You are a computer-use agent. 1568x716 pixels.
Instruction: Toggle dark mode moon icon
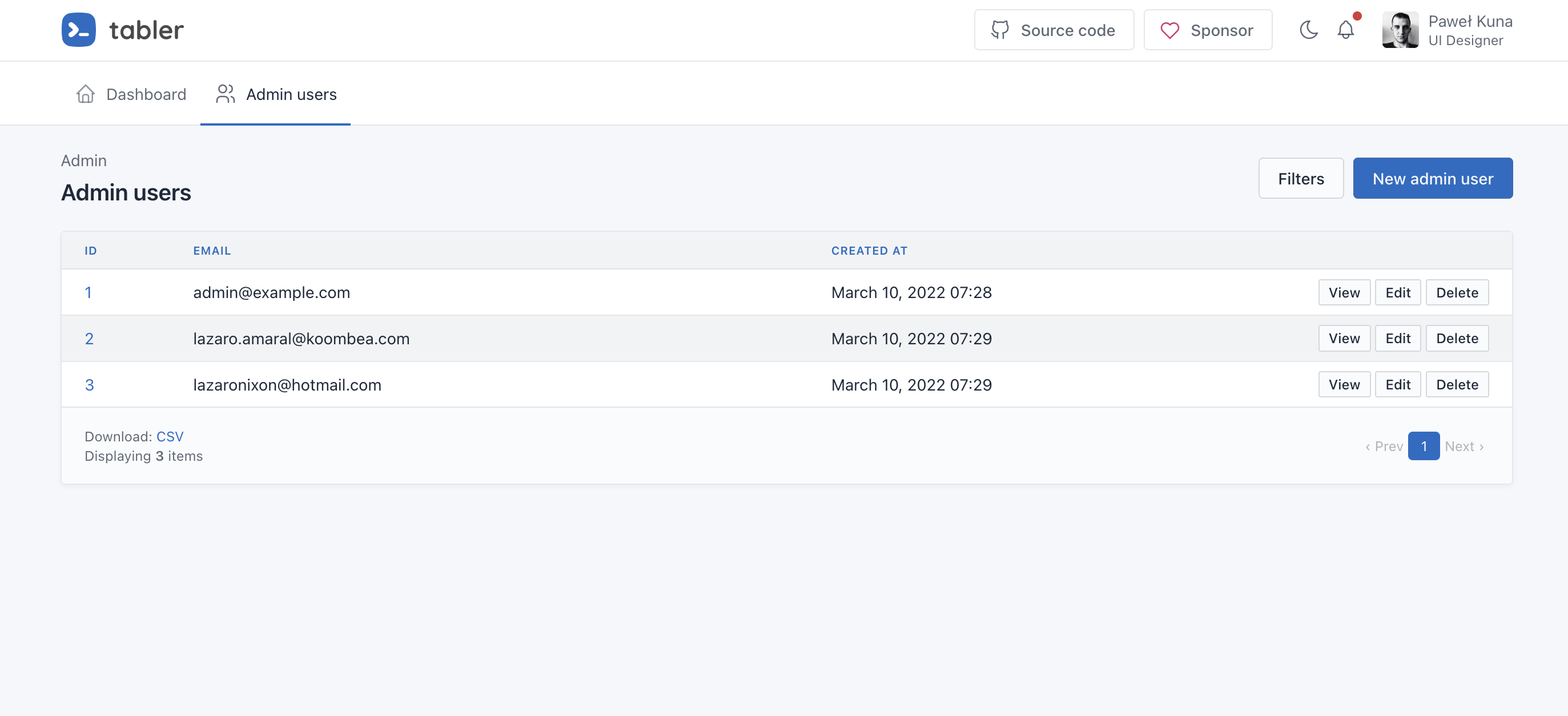point(1308,30)
